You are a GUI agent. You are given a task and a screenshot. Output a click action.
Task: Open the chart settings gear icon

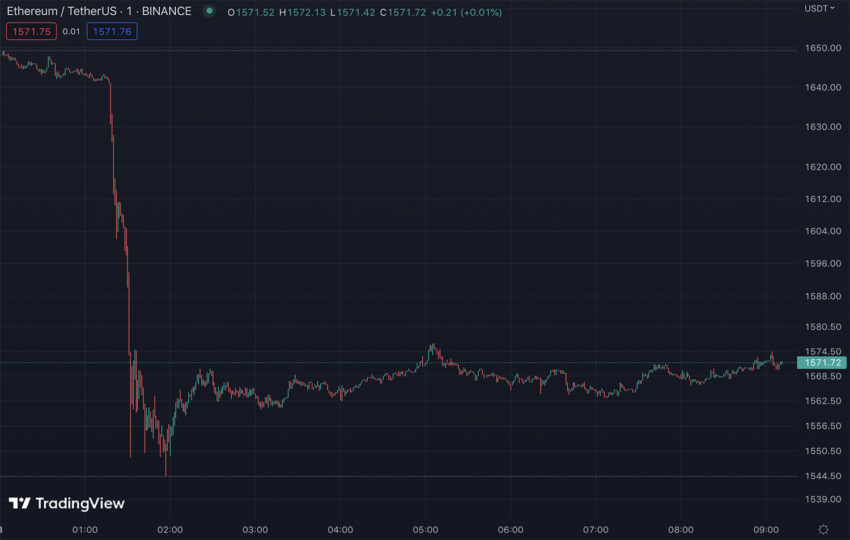pos(823,530)
